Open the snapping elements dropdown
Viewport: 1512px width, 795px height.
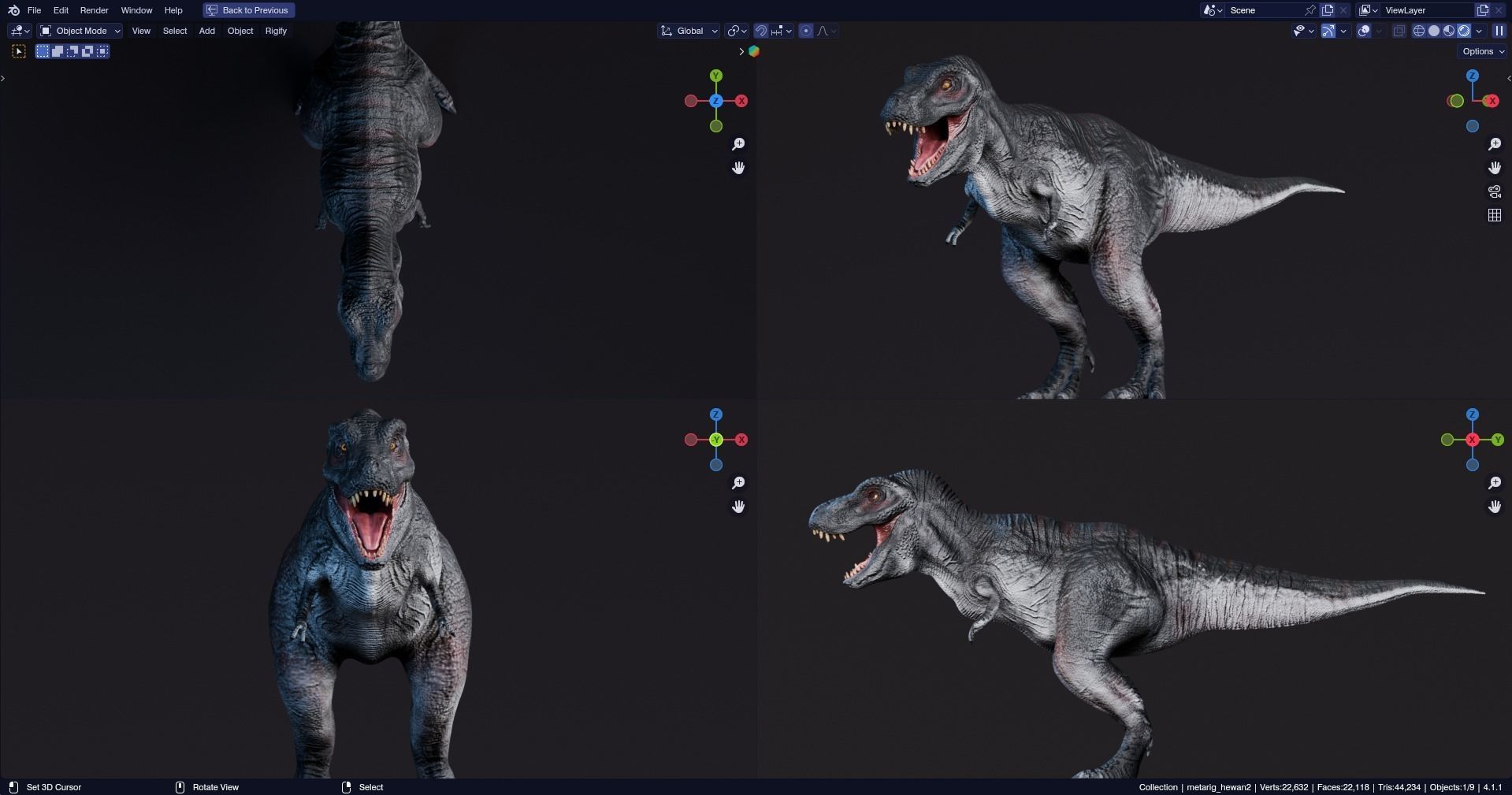pyautogui.click(x=782, y=31)
